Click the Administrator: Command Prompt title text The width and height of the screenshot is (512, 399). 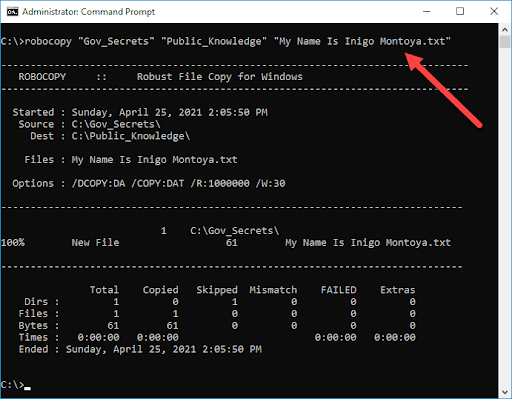coord(88,12)
